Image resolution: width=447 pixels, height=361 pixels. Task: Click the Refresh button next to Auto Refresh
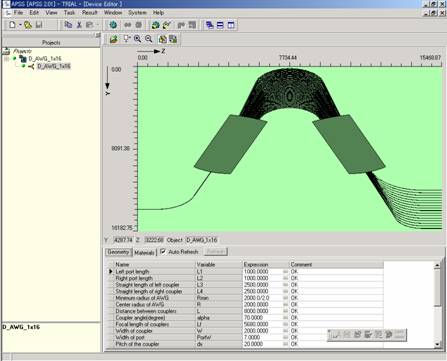pyautogui.click(x=215, y=251)
